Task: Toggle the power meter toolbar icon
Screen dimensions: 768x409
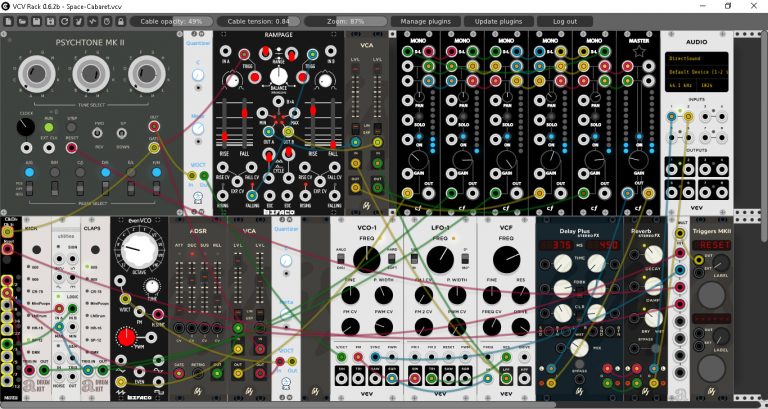Action: tap(106, 22)
